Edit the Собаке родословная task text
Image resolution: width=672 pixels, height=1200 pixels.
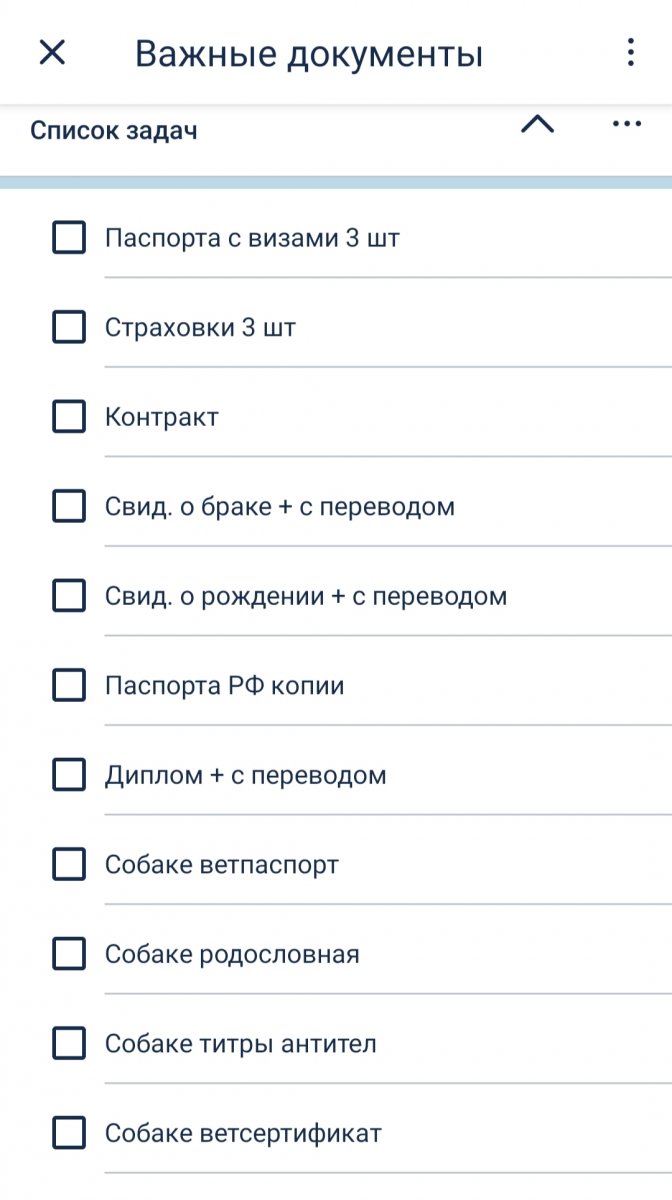232,954
